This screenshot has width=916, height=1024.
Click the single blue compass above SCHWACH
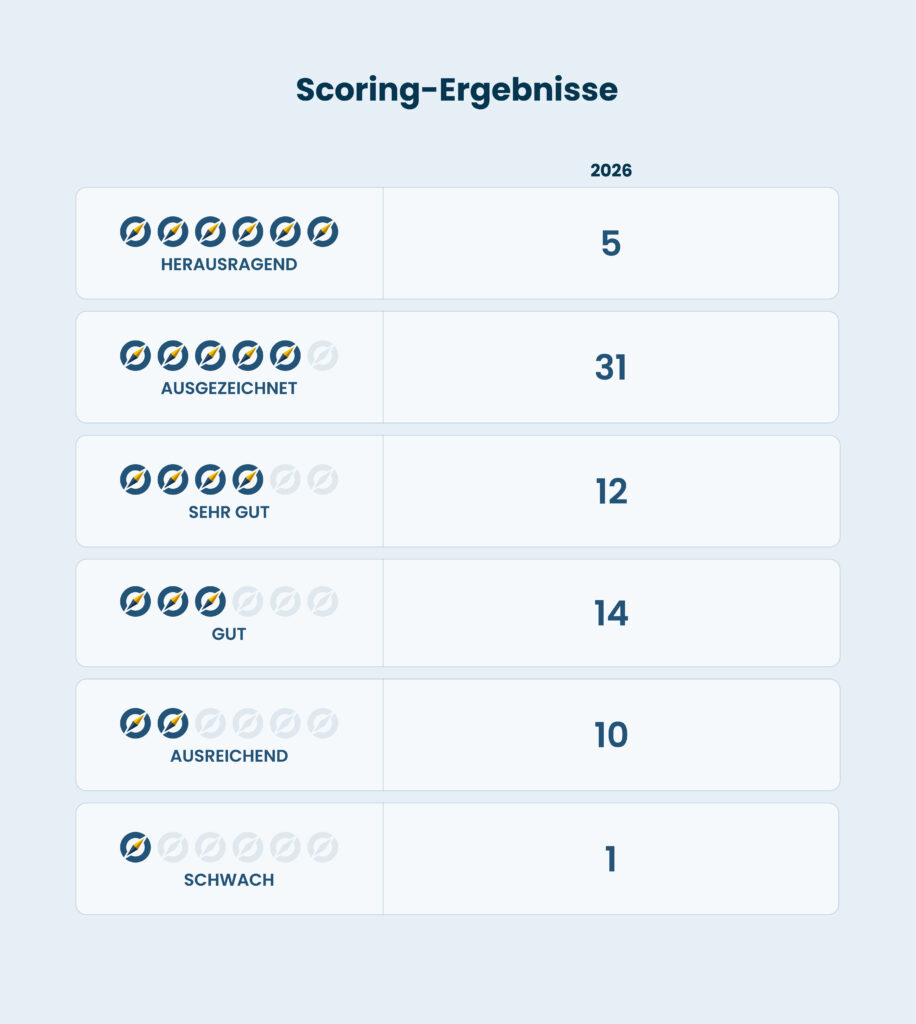coord(135,848)
